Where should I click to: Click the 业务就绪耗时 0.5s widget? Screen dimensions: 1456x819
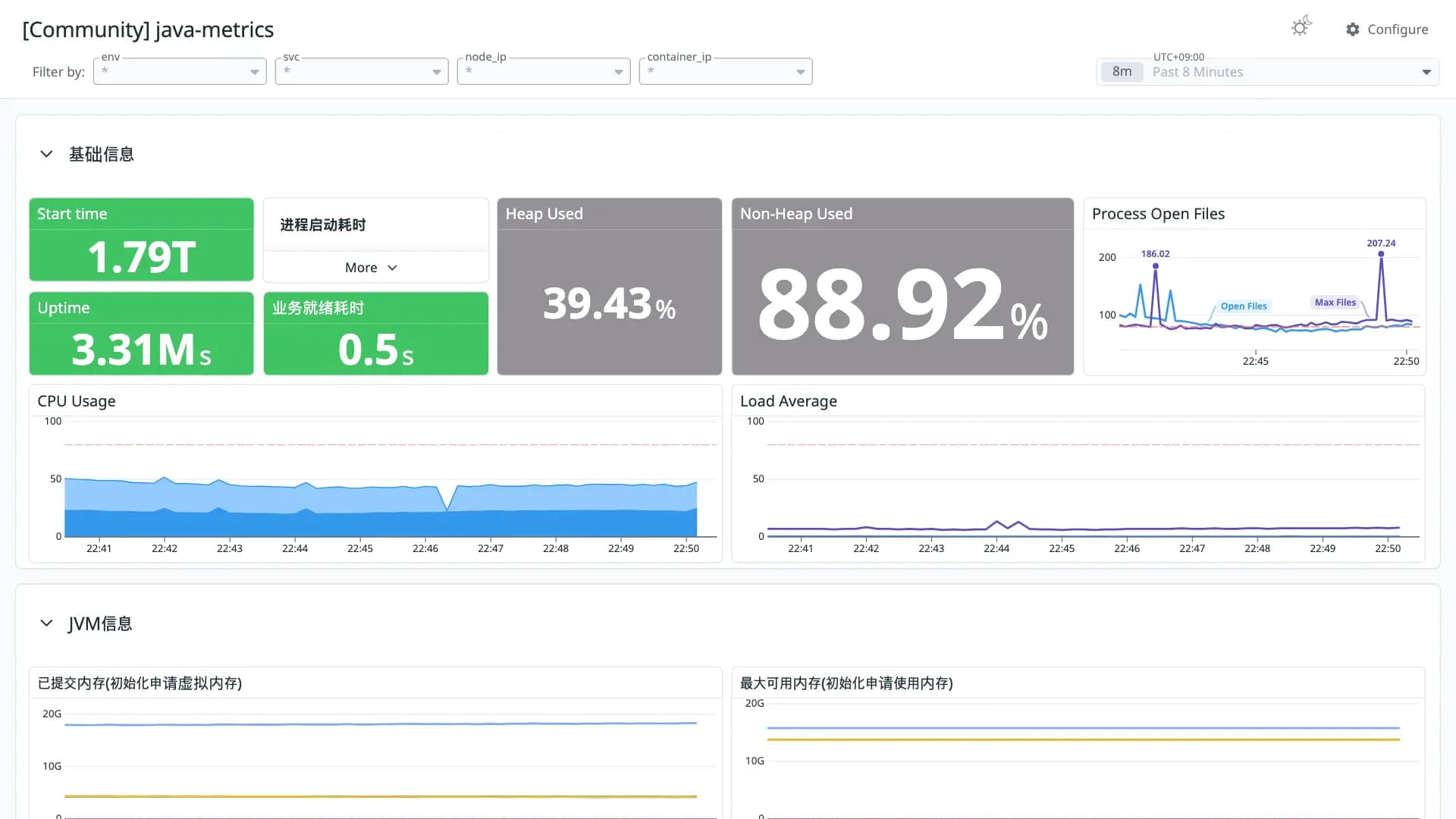tap(375, 334)
